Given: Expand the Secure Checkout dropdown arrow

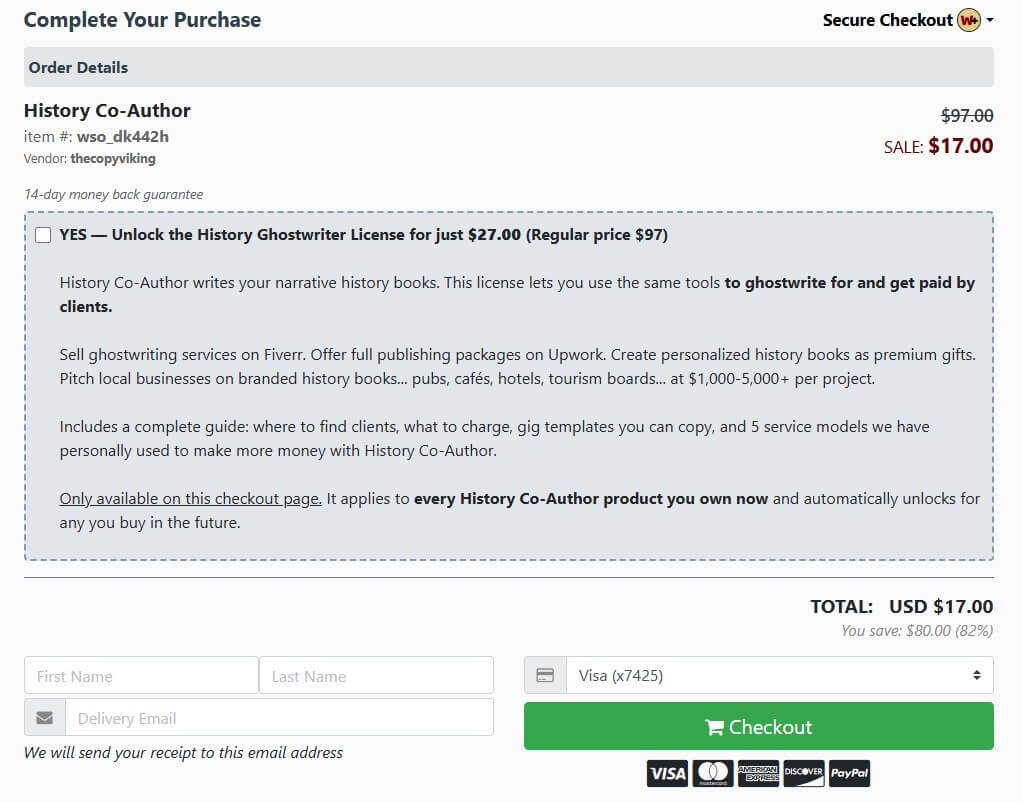Looking at the screenshot, I should click(x=990, y=20).
